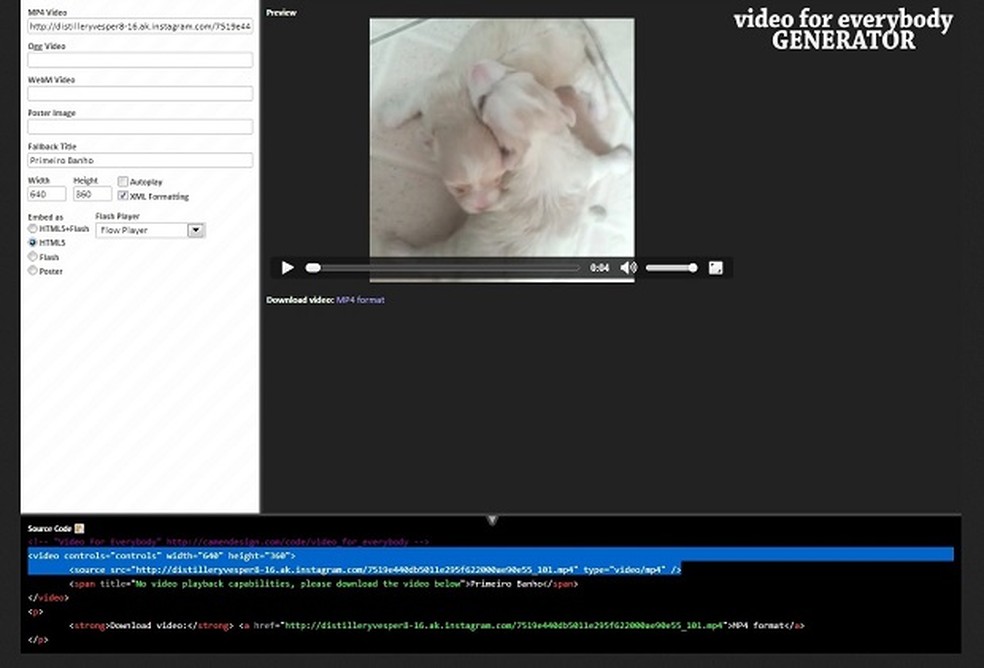984x668 pixels.
Task: Click the empty Ogg Video field
Action: [140, 59]
